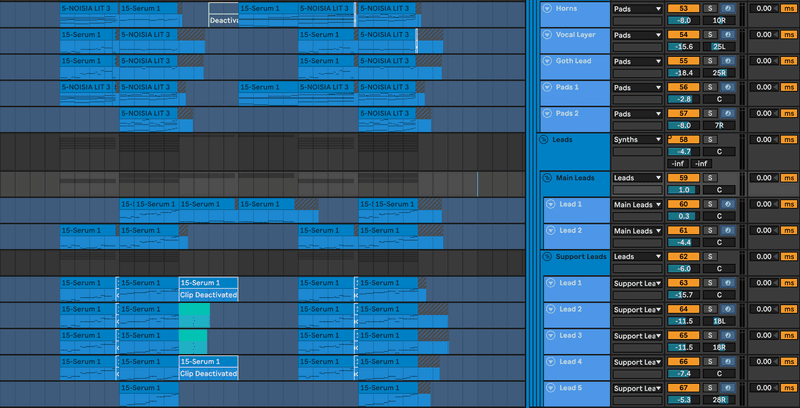Select the teal clip on track 64 Lead 2 row
This screenshot has width=800, height=408.
coord(194,315)
